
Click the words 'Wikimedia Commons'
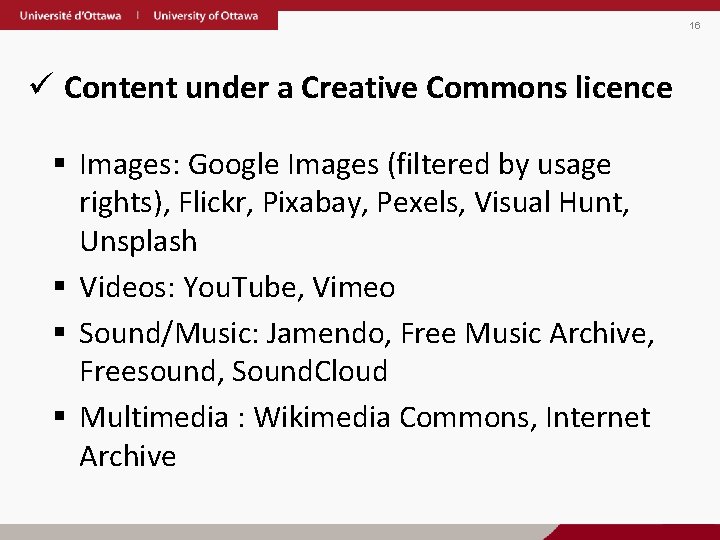click(392, 417)
